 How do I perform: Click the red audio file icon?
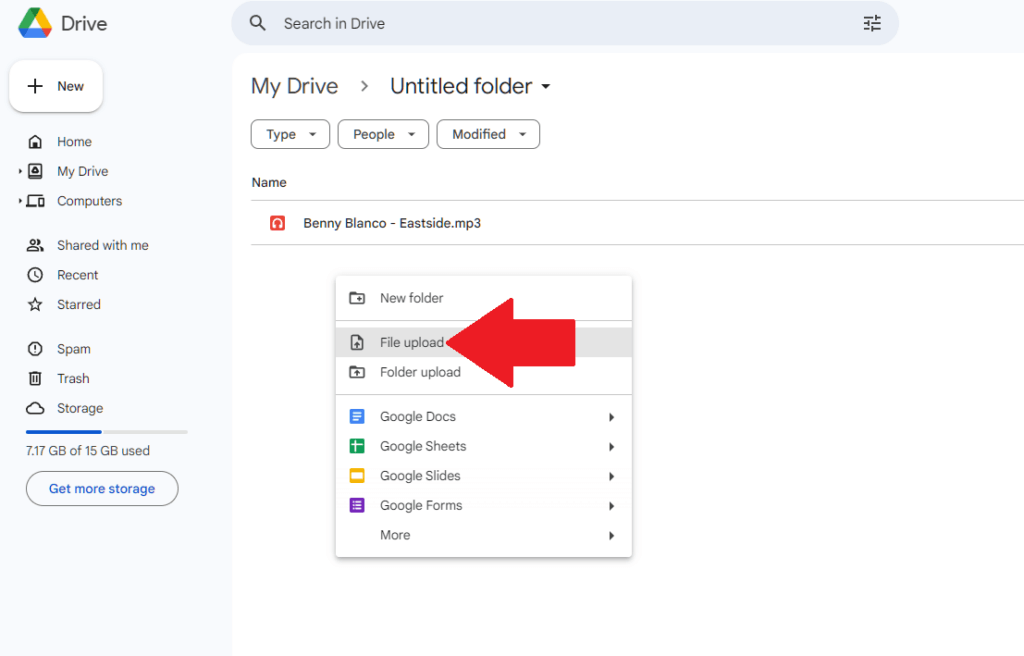[278, 223]
